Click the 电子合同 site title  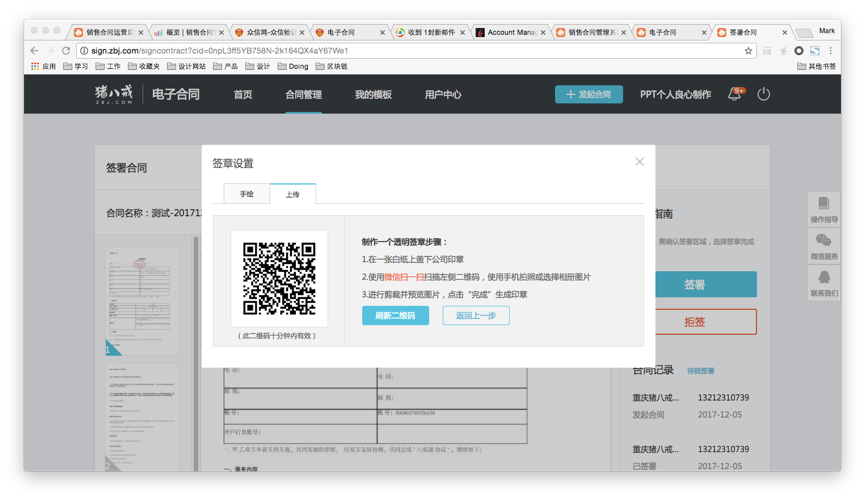[x=176, y=94]
